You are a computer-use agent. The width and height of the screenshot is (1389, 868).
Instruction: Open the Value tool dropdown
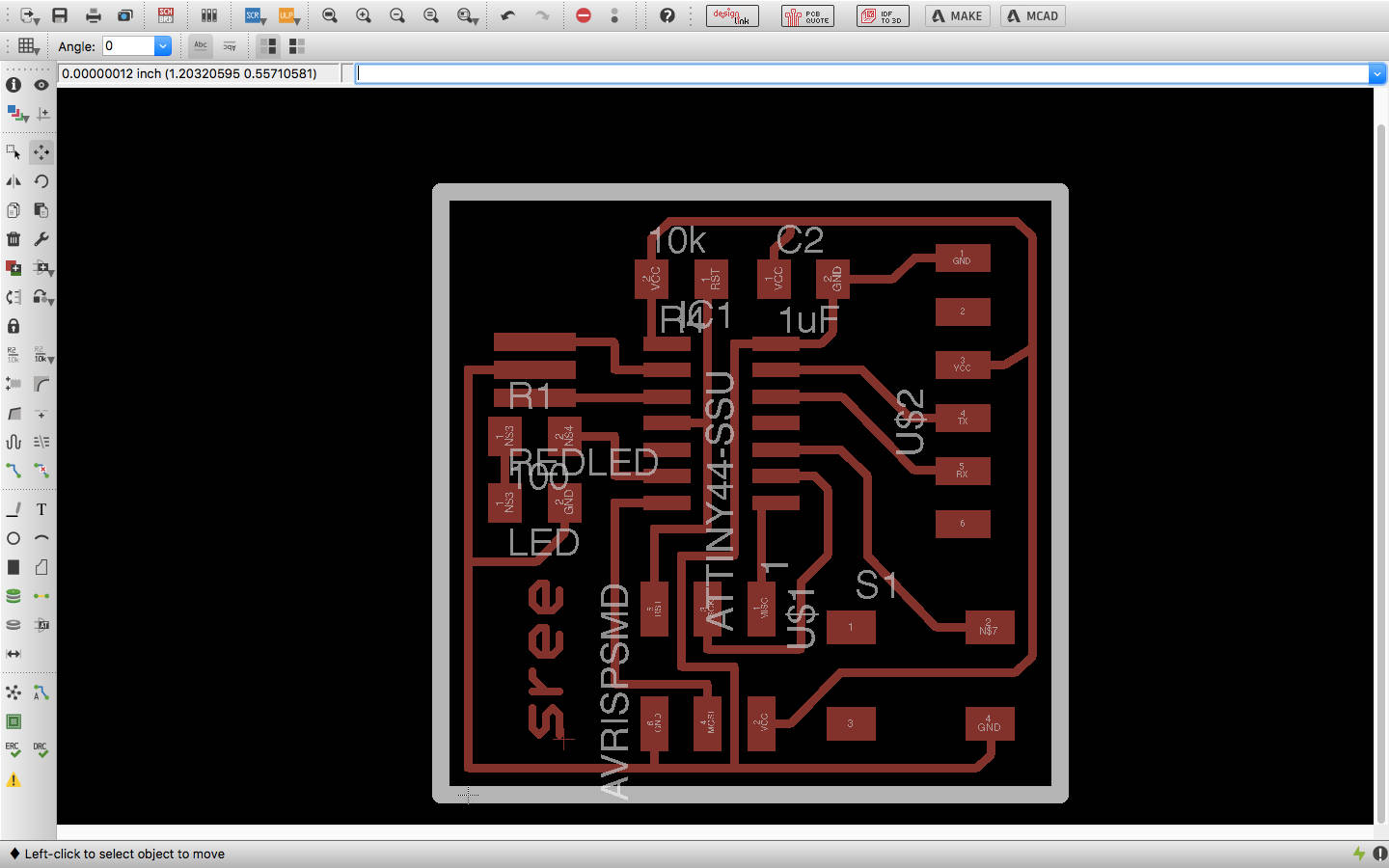tap(43, 355)
